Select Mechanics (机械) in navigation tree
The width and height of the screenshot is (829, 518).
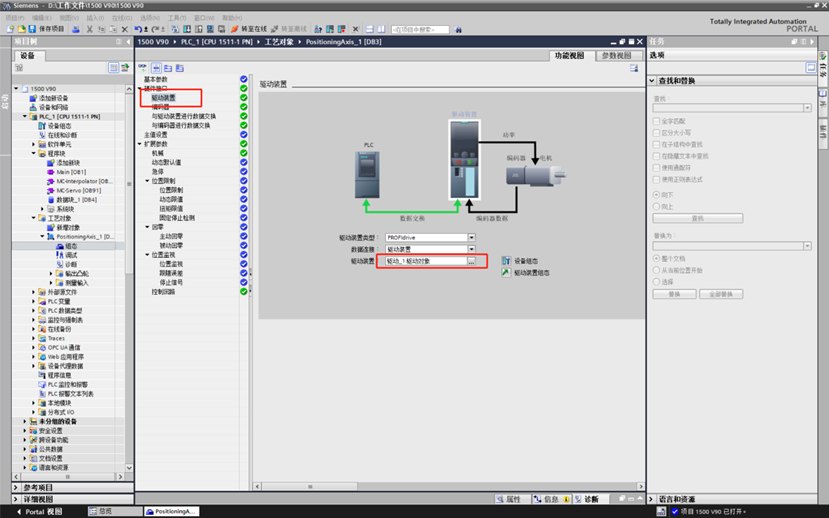tap(158, 153)
